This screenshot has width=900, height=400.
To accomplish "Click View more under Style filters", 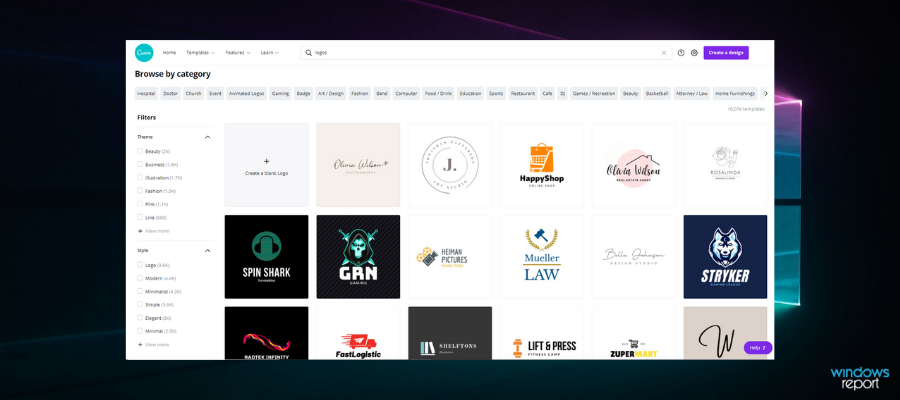I will [x=157, y=344].
